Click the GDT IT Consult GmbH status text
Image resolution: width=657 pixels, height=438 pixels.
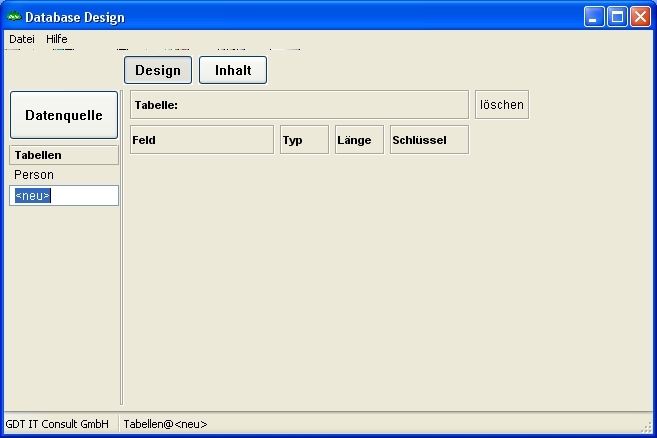click(x=57, y=424)
